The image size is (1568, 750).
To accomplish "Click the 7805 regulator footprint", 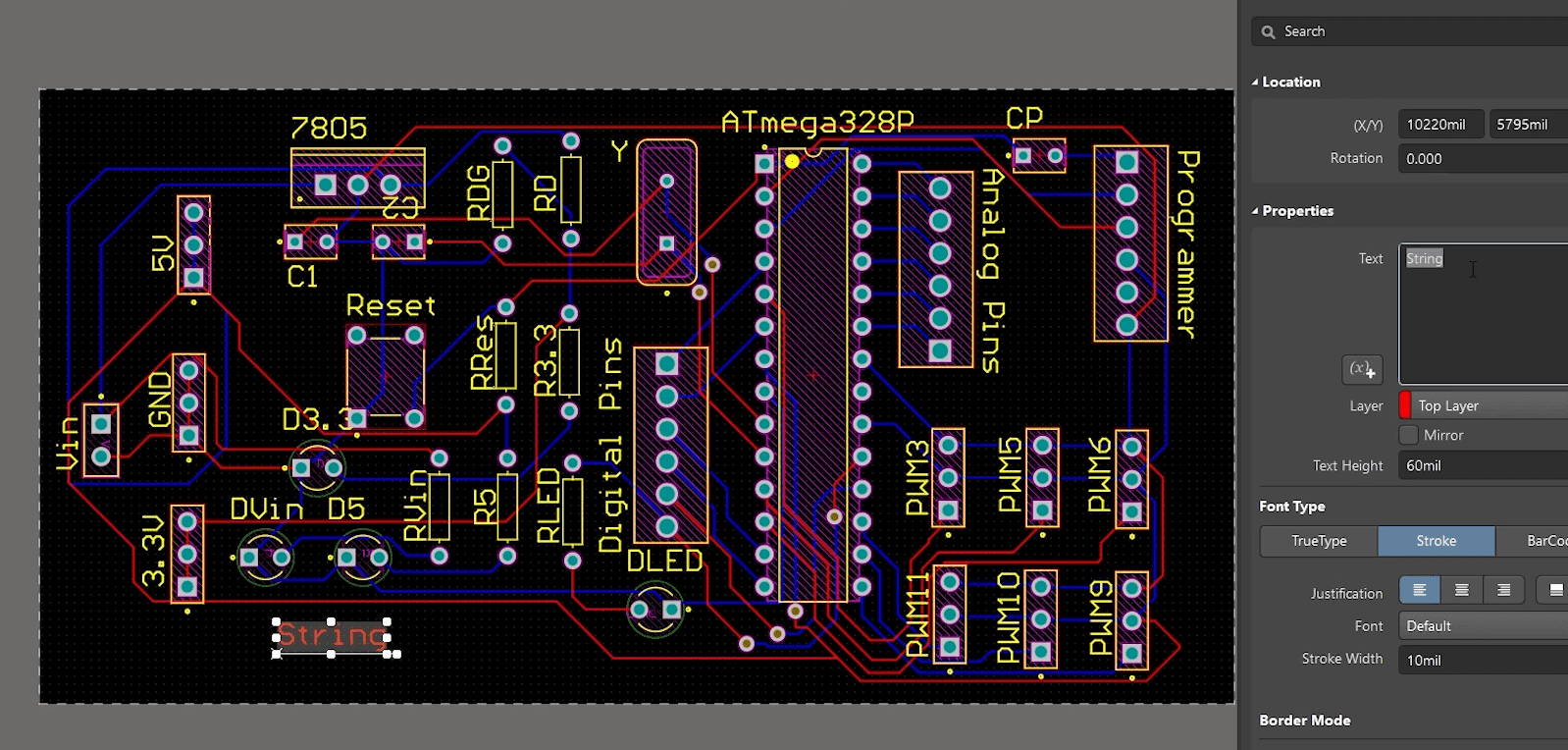I will (x=357, y=178).
